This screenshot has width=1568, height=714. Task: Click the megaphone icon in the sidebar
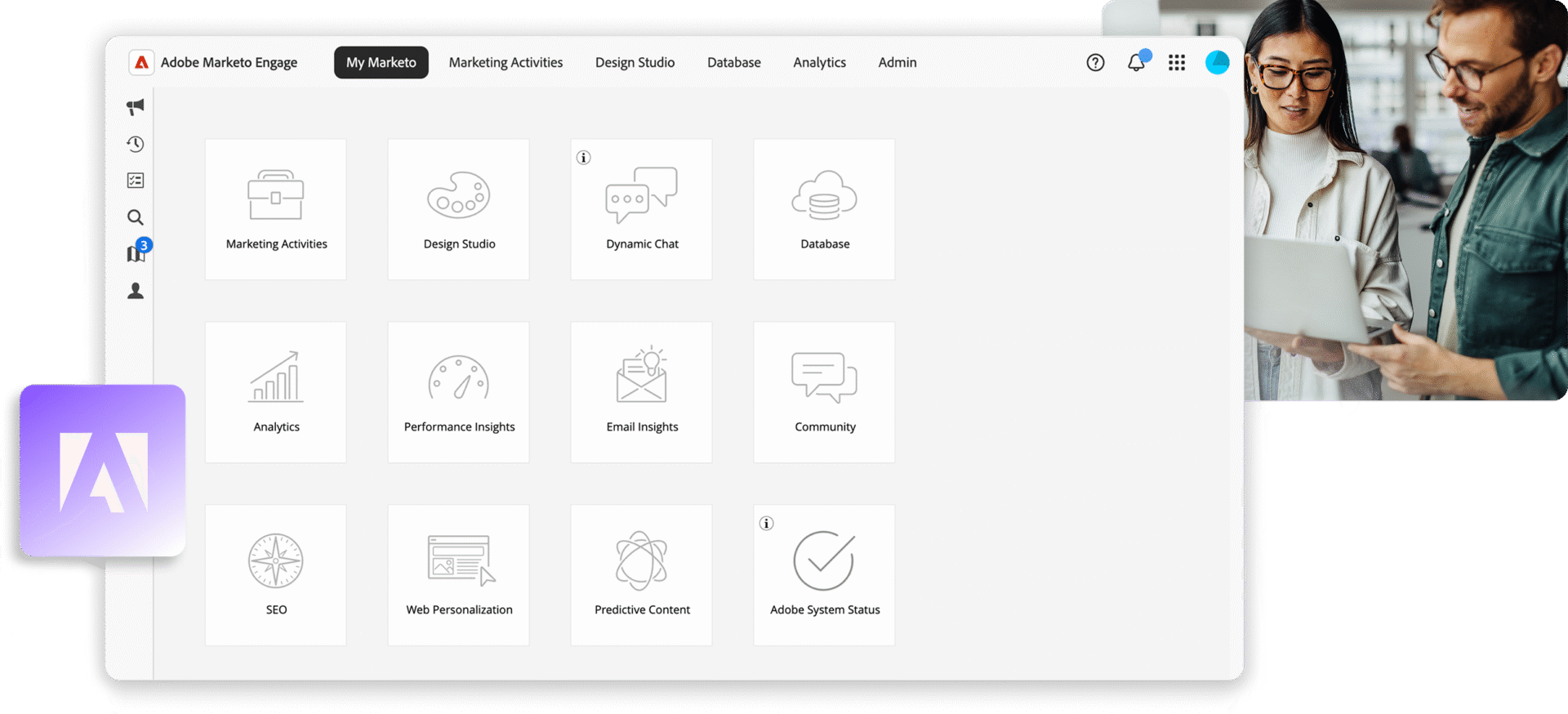click(x=136, y=106)
